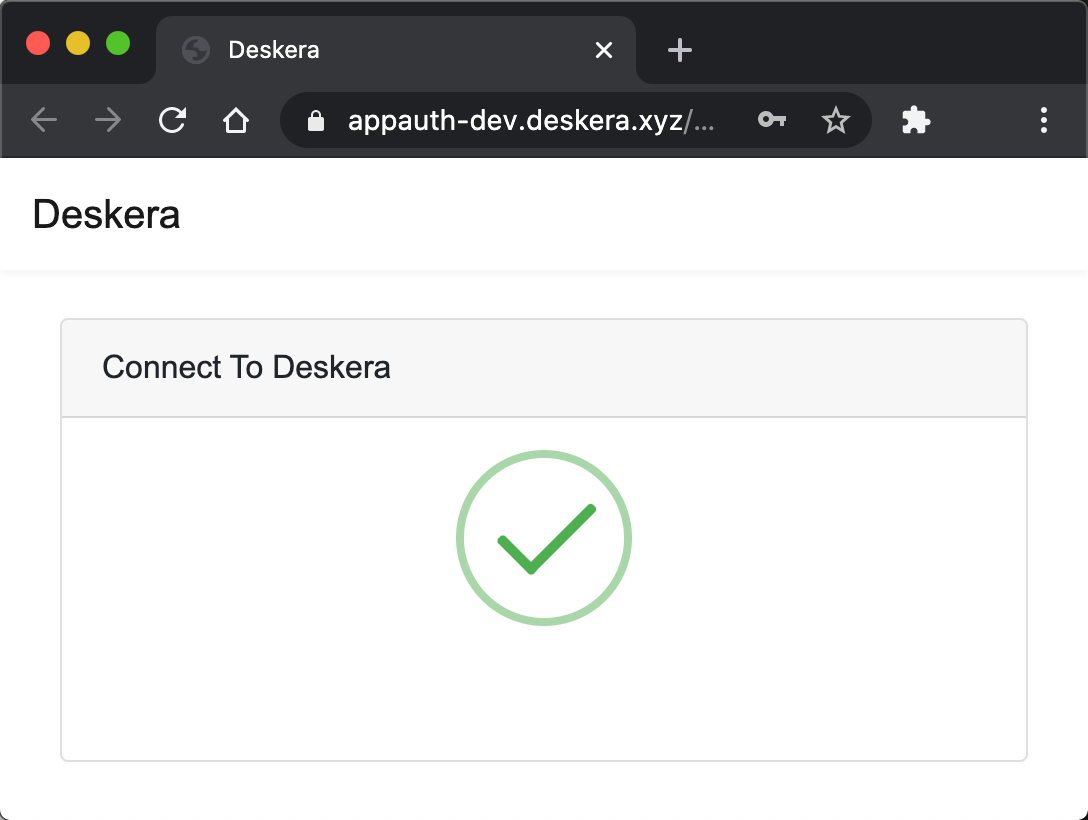The width and height of the screenshot is (1088, 820).
Task: View site security lock info
Action: 316,121
